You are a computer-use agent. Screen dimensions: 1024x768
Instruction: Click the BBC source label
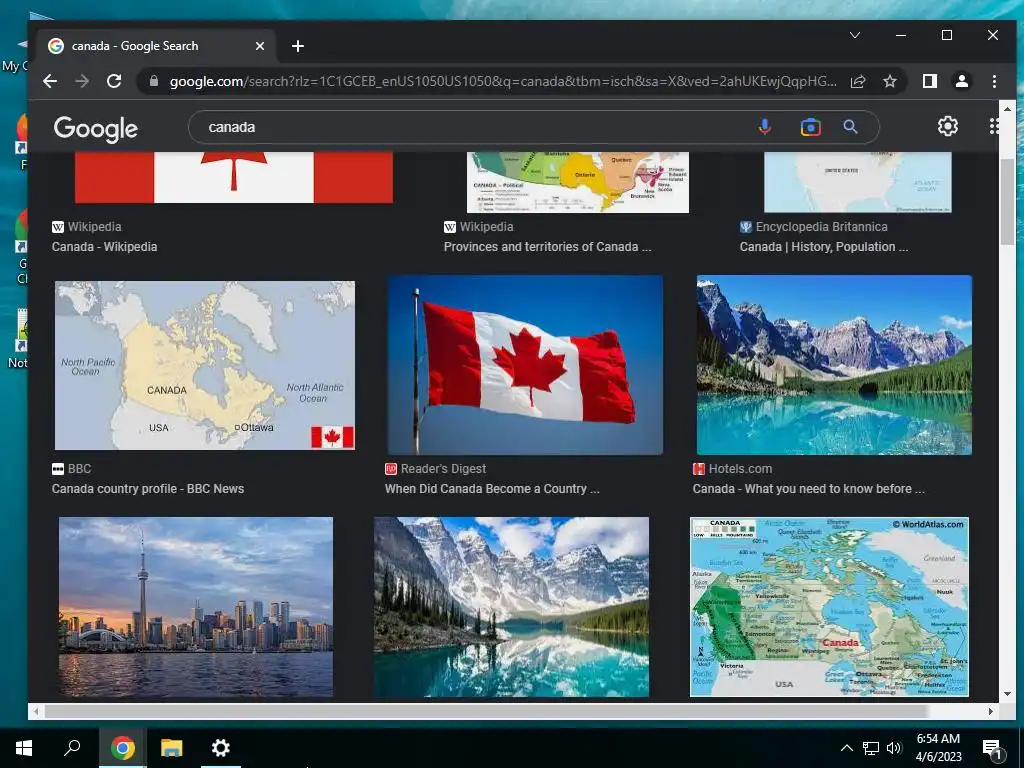pyautogui.click(x=79, y=468)
